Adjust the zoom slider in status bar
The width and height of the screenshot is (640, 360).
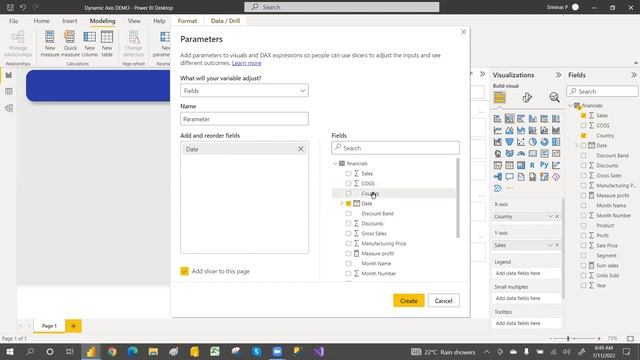[568, 338]
